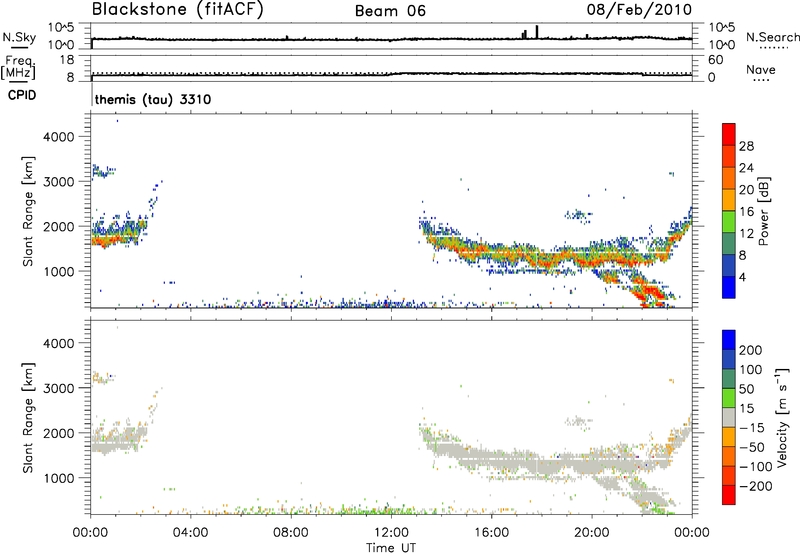Image resolution: width=800 pixels, height=554 pixels.
Task: Select the '3000' tick in the power panel
Action: tap(59, 182)
